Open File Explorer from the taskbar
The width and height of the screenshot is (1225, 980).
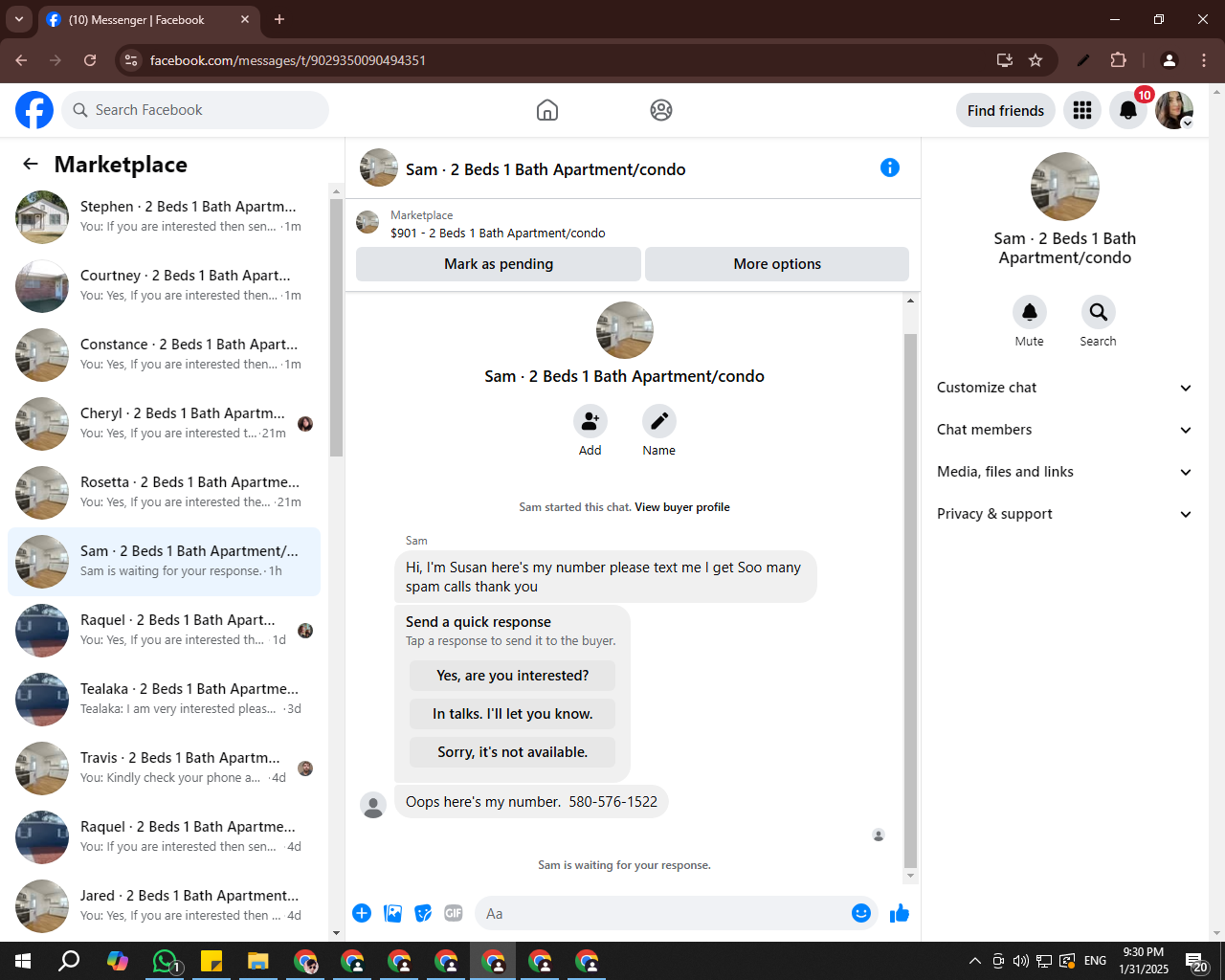tap(258, 960)
